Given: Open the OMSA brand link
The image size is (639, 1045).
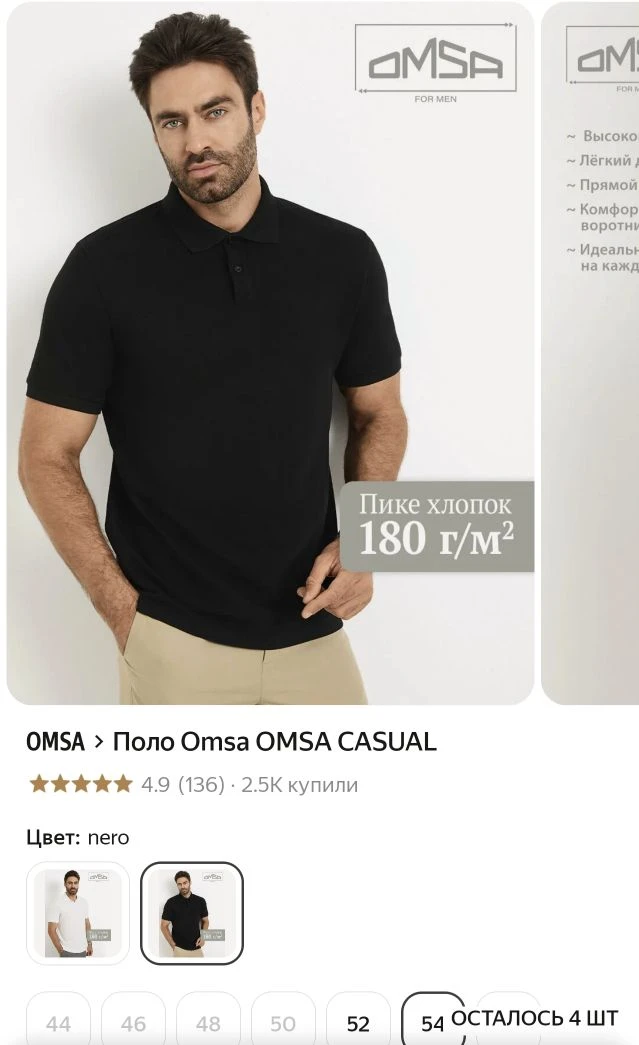Looking at the screenshot, I should [55, 742].
